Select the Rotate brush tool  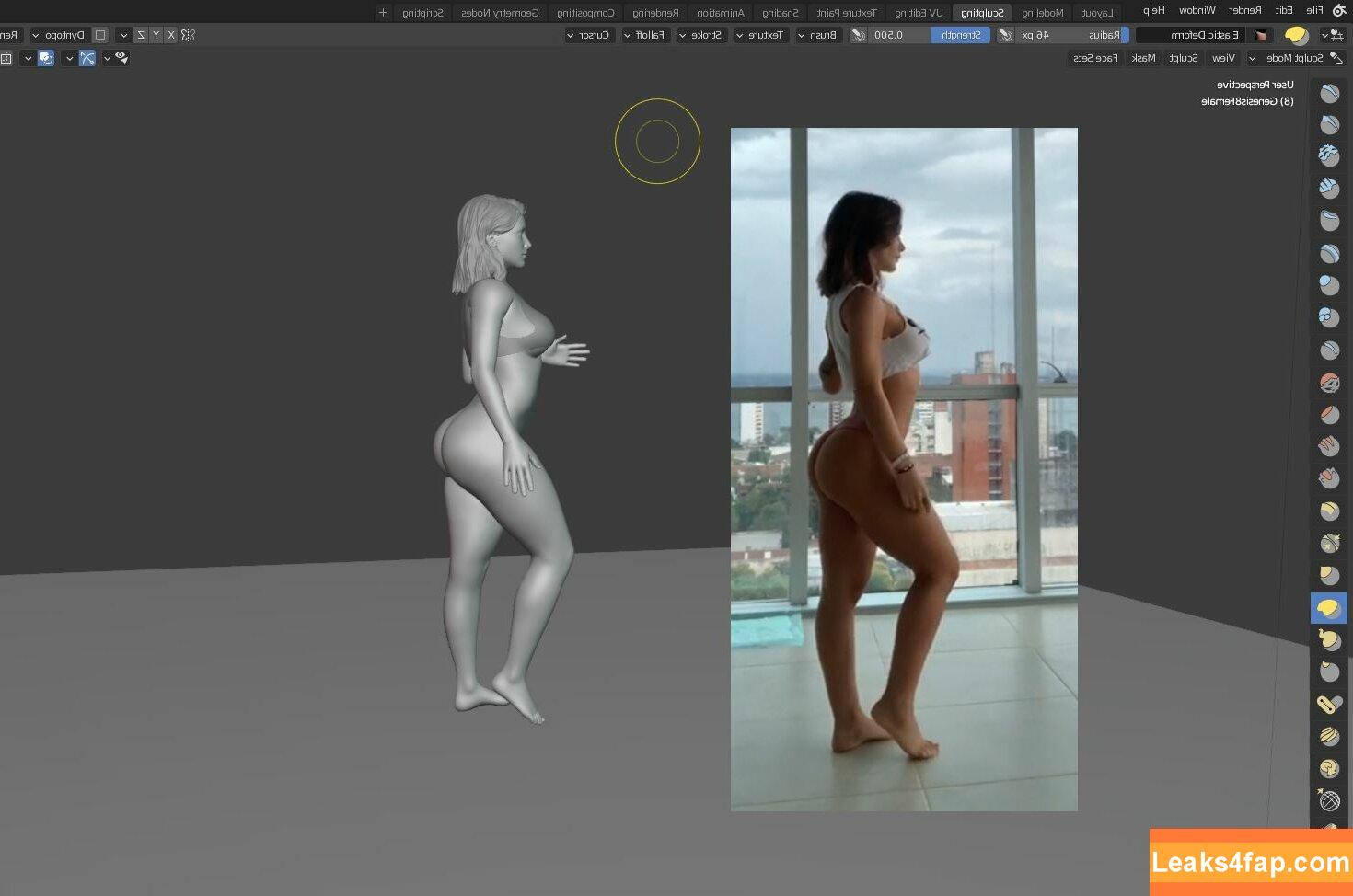[1329, 768]
